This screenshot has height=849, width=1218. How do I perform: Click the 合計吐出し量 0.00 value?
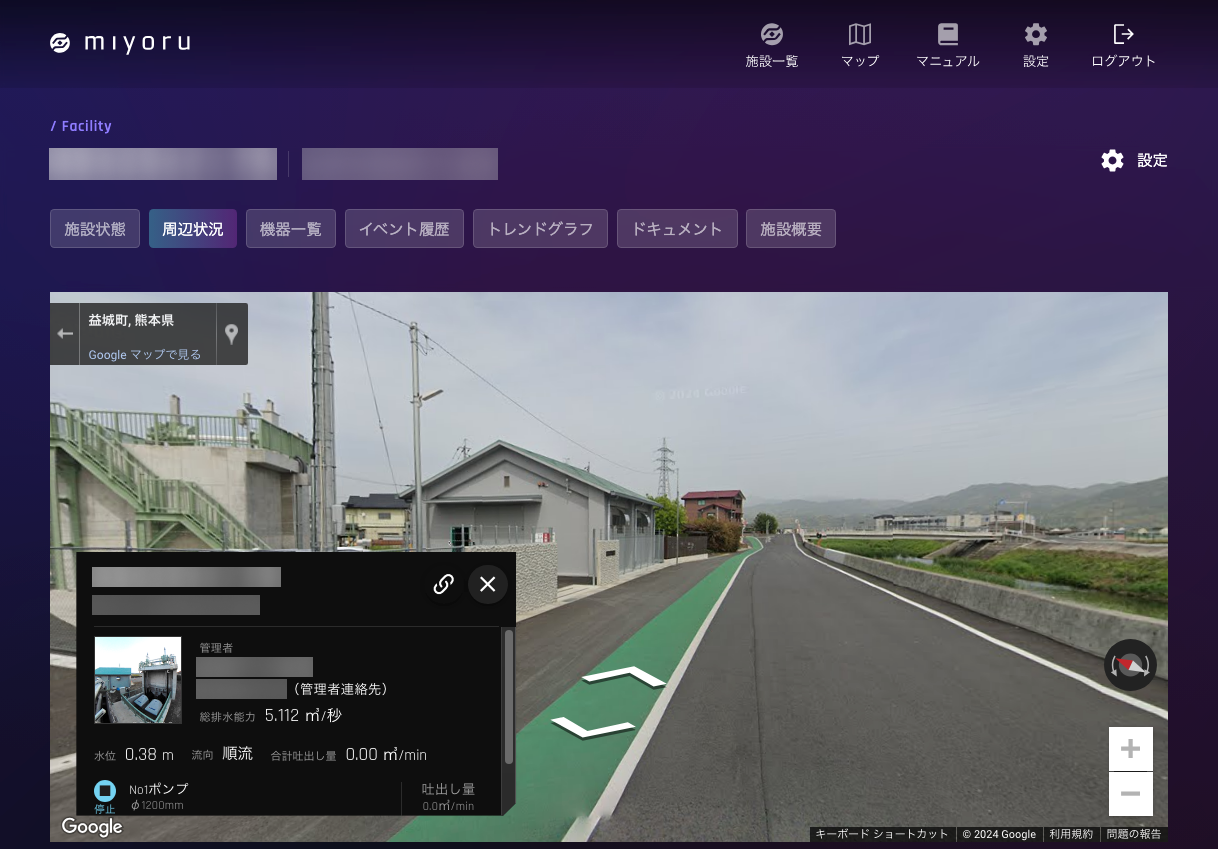[x=386, y=754]
